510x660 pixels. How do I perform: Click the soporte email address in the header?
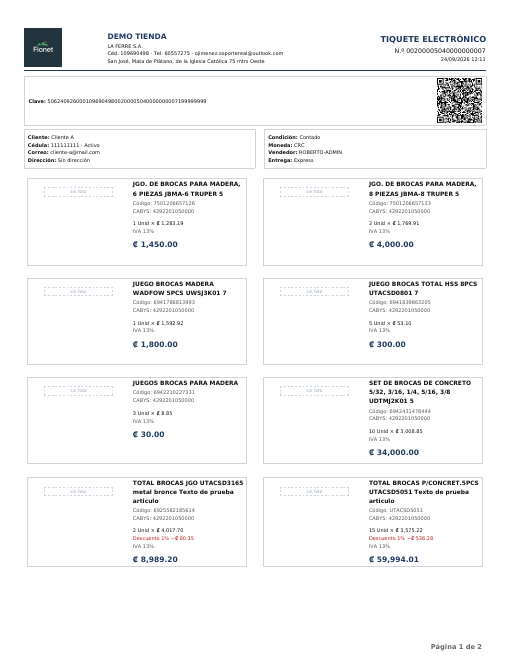pos(239,53)
